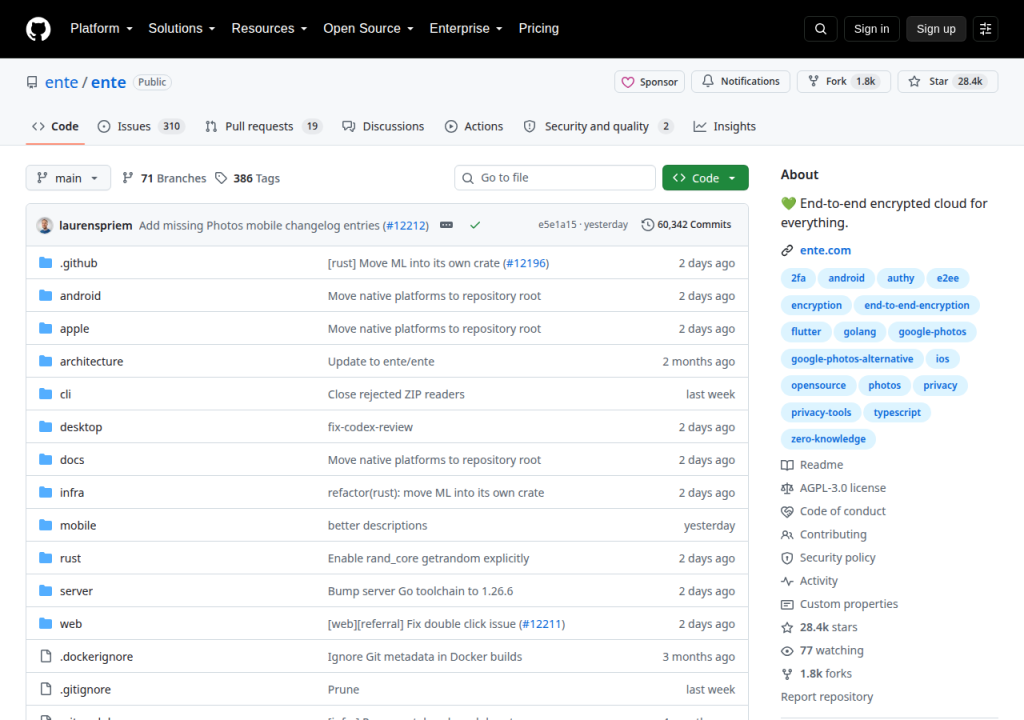Switch to the Pull requests tab

click(x=264, y=126)
